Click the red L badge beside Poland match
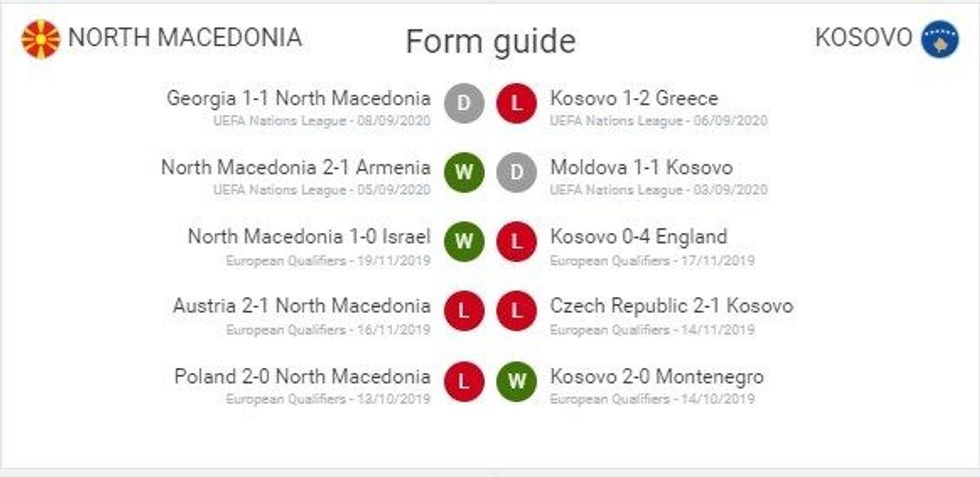 464,380
